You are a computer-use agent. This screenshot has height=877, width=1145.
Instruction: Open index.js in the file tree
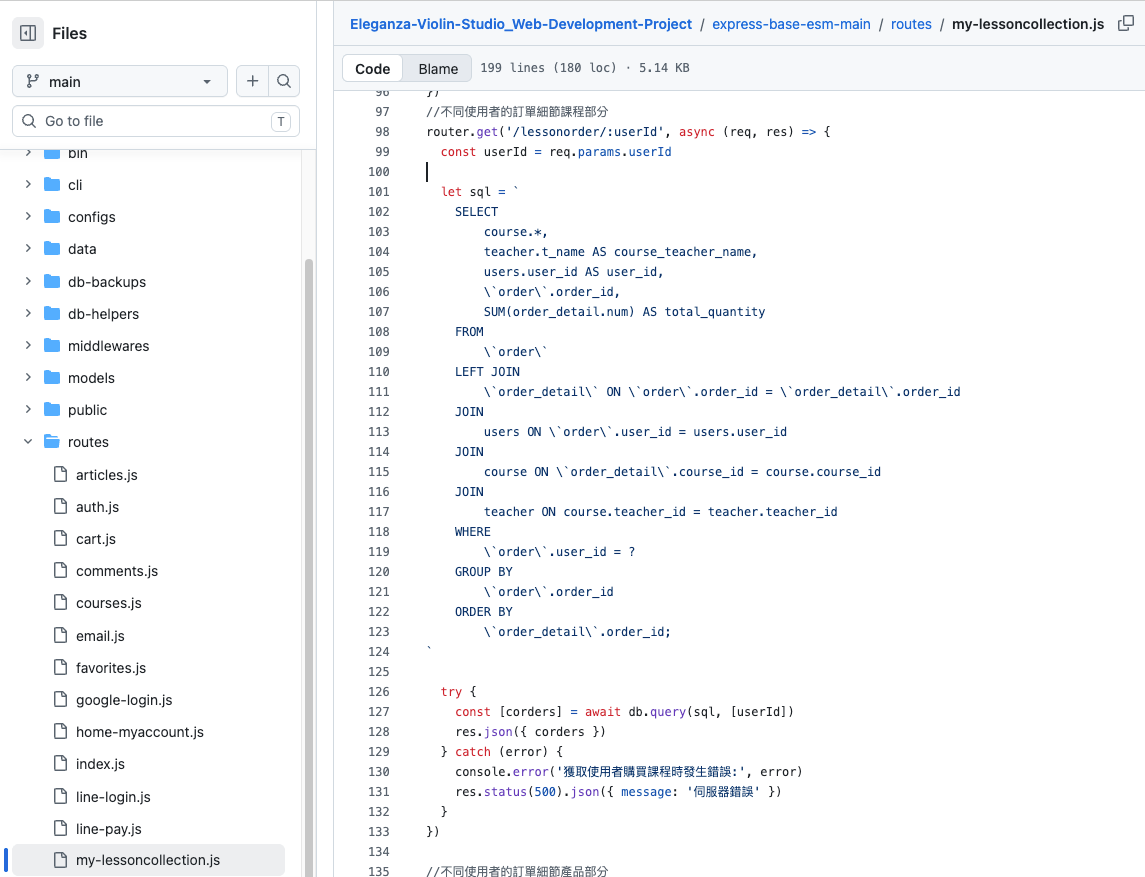[100, 765]
